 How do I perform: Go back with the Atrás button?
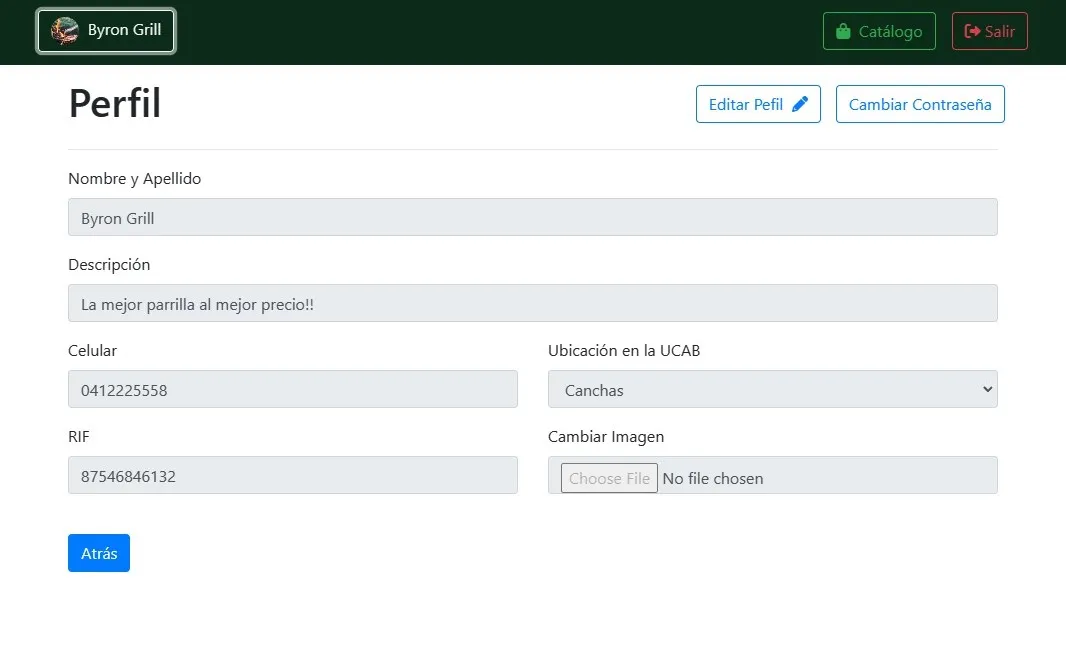point(99,553)
